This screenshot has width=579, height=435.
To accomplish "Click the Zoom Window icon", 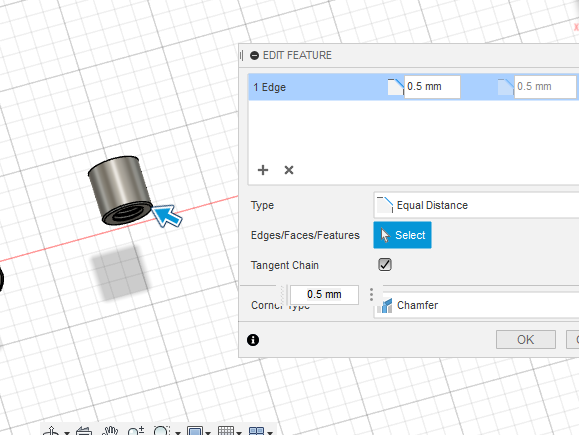I will [x=161, y=431].
